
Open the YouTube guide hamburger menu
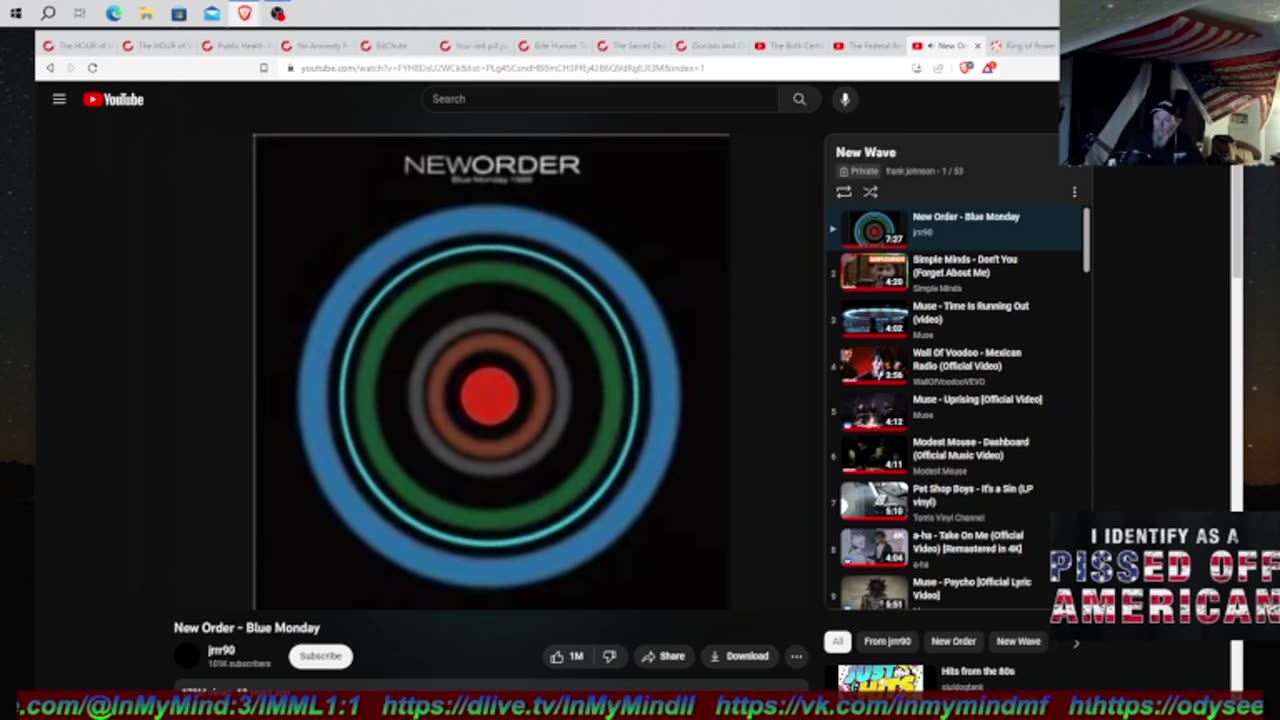point(59,99)
